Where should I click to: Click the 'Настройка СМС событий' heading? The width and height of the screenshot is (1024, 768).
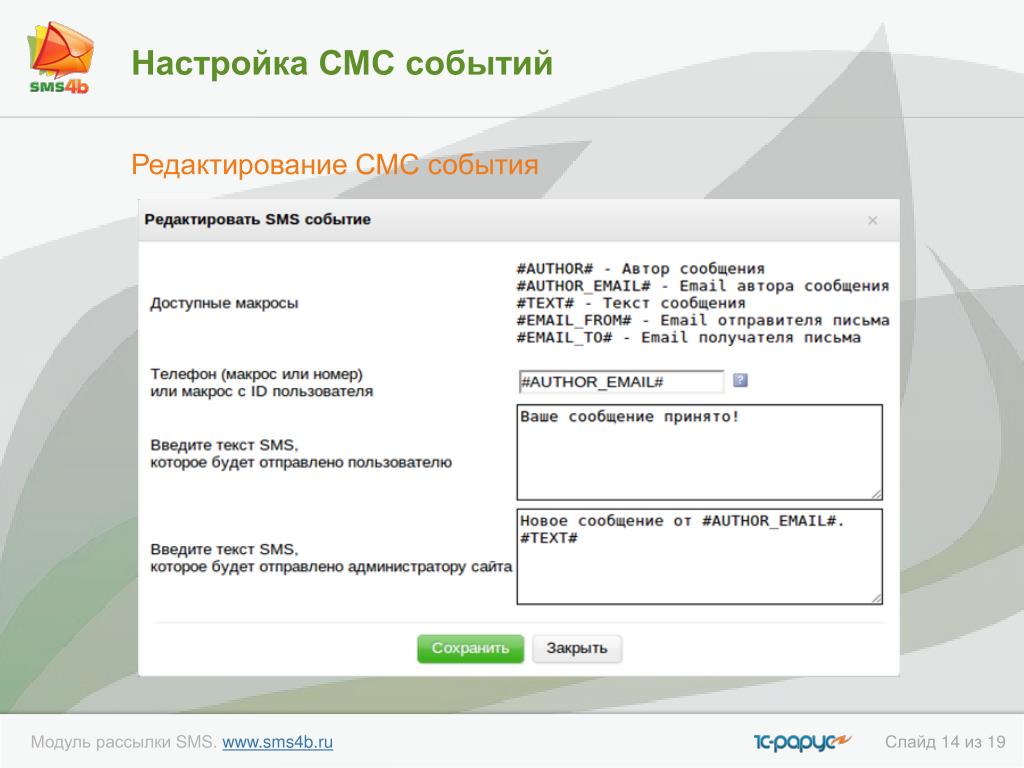coord(342,63)
